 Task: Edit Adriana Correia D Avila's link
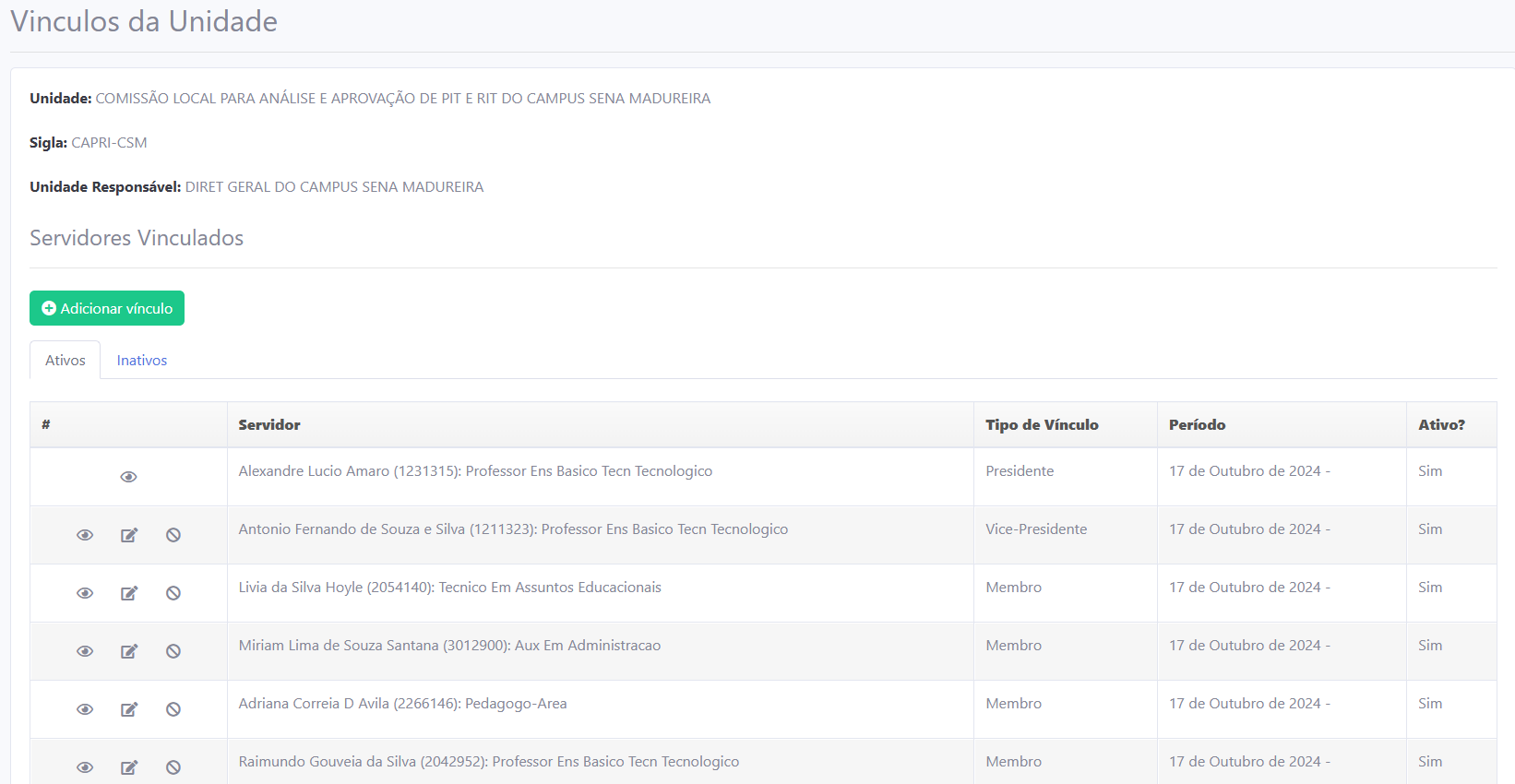[129, 709]
